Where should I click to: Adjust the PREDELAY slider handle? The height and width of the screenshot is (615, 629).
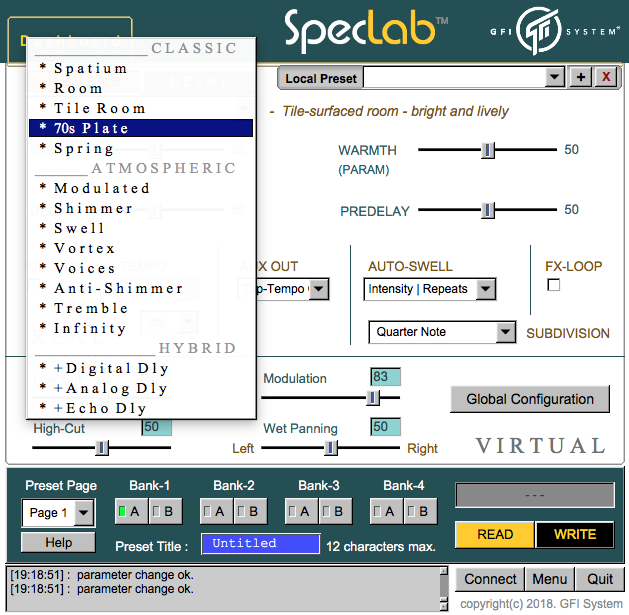click(x=487, y=210)
